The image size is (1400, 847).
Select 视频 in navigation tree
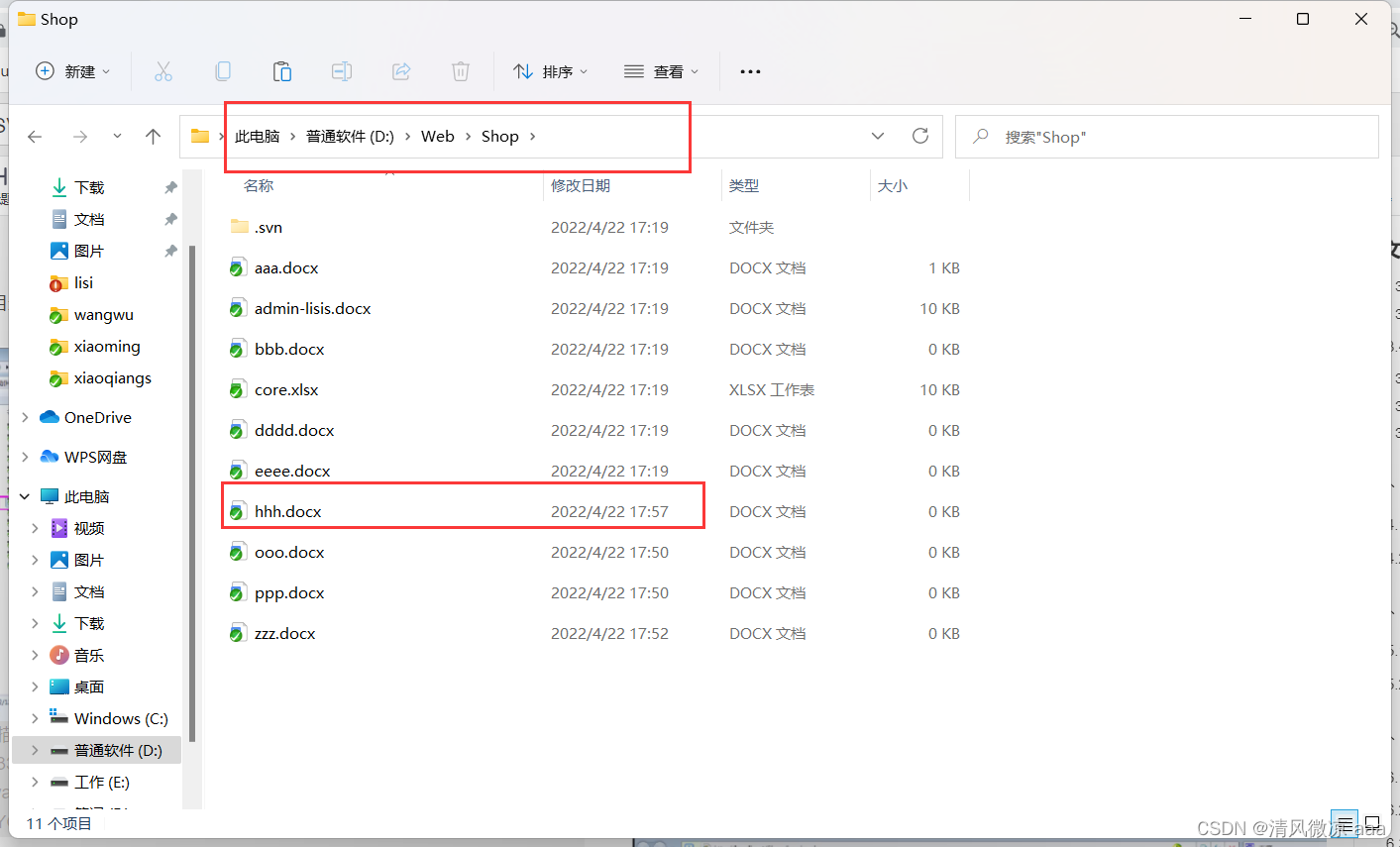(77, 528)
